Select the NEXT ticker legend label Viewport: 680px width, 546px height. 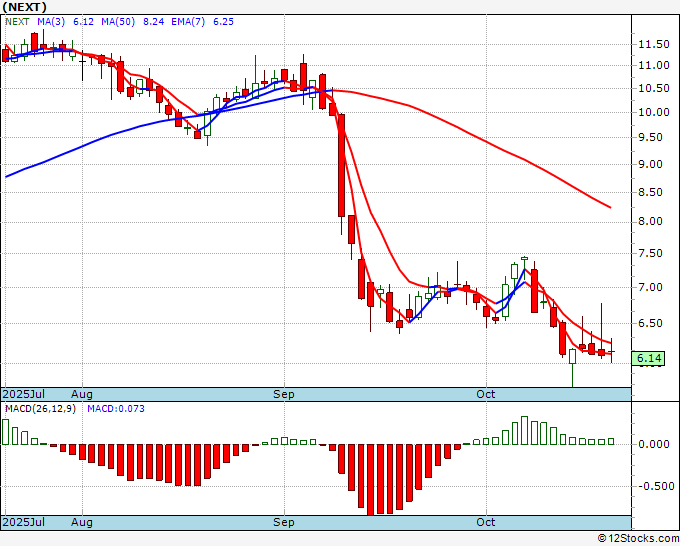17,22
